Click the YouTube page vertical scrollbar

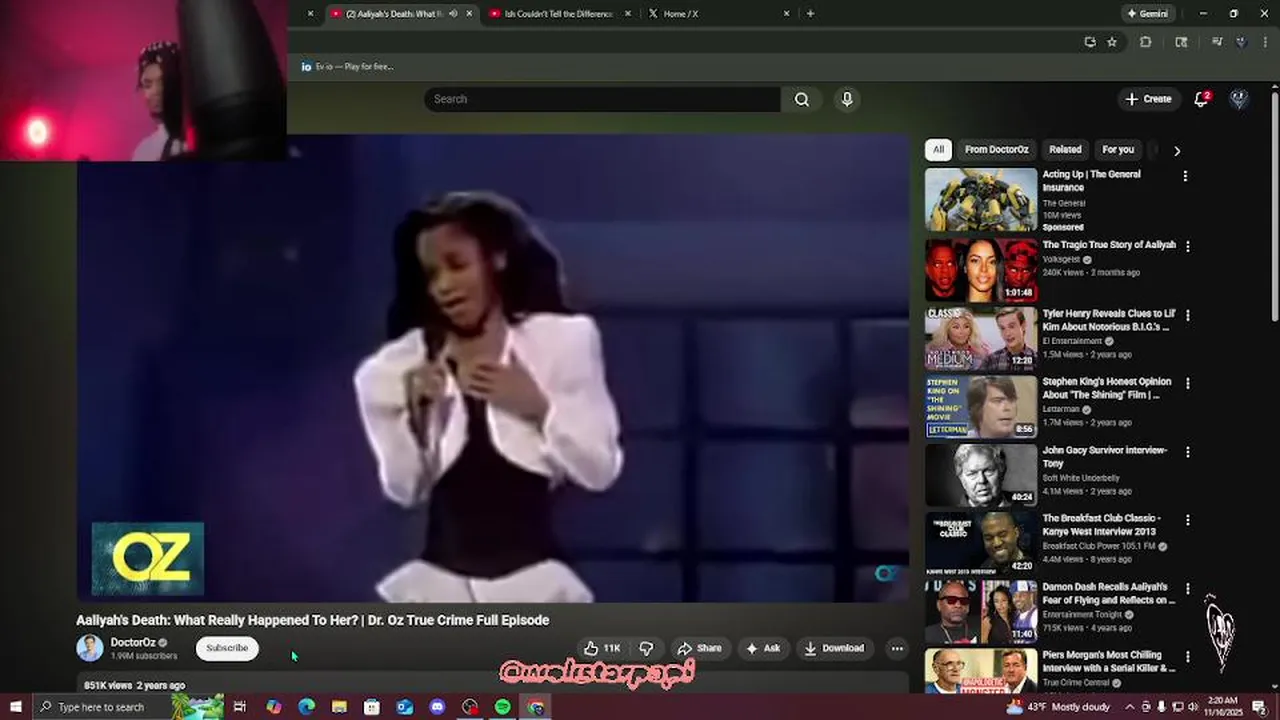(x=1274, y=205)
